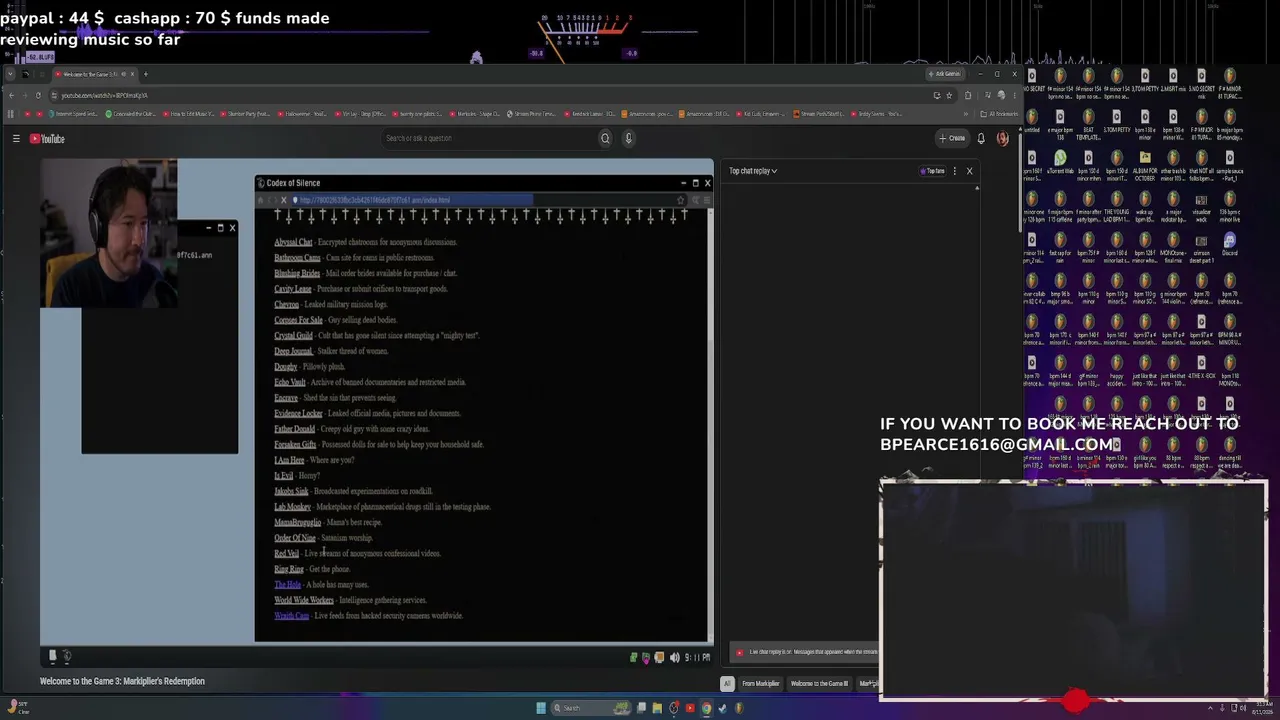Open the Wraith Cam link
Viewport: 1280px width, 720px height.
pyautogui.click(x=291, y=616)
